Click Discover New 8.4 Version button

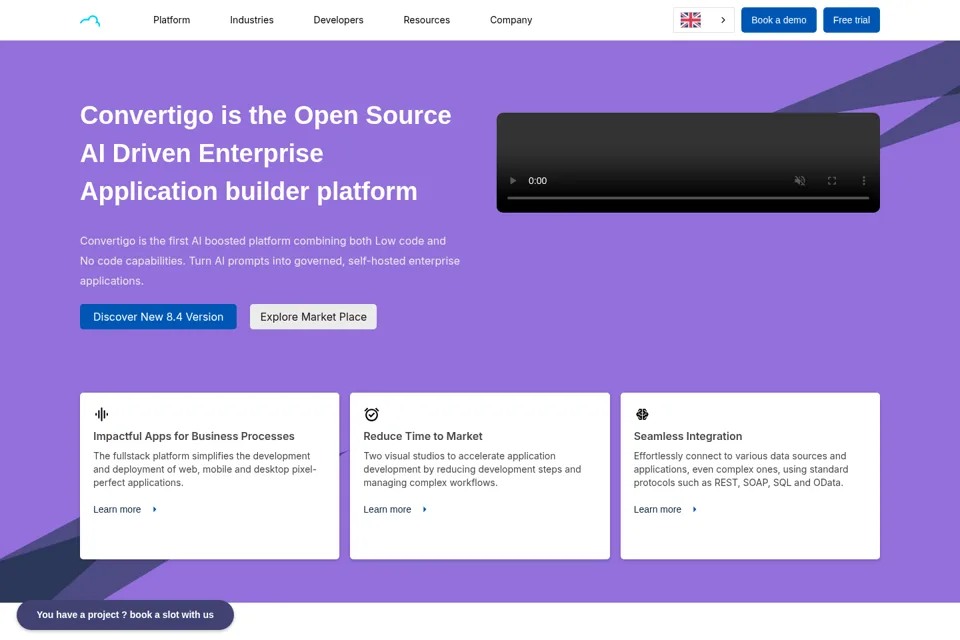(x=158, y=317)
